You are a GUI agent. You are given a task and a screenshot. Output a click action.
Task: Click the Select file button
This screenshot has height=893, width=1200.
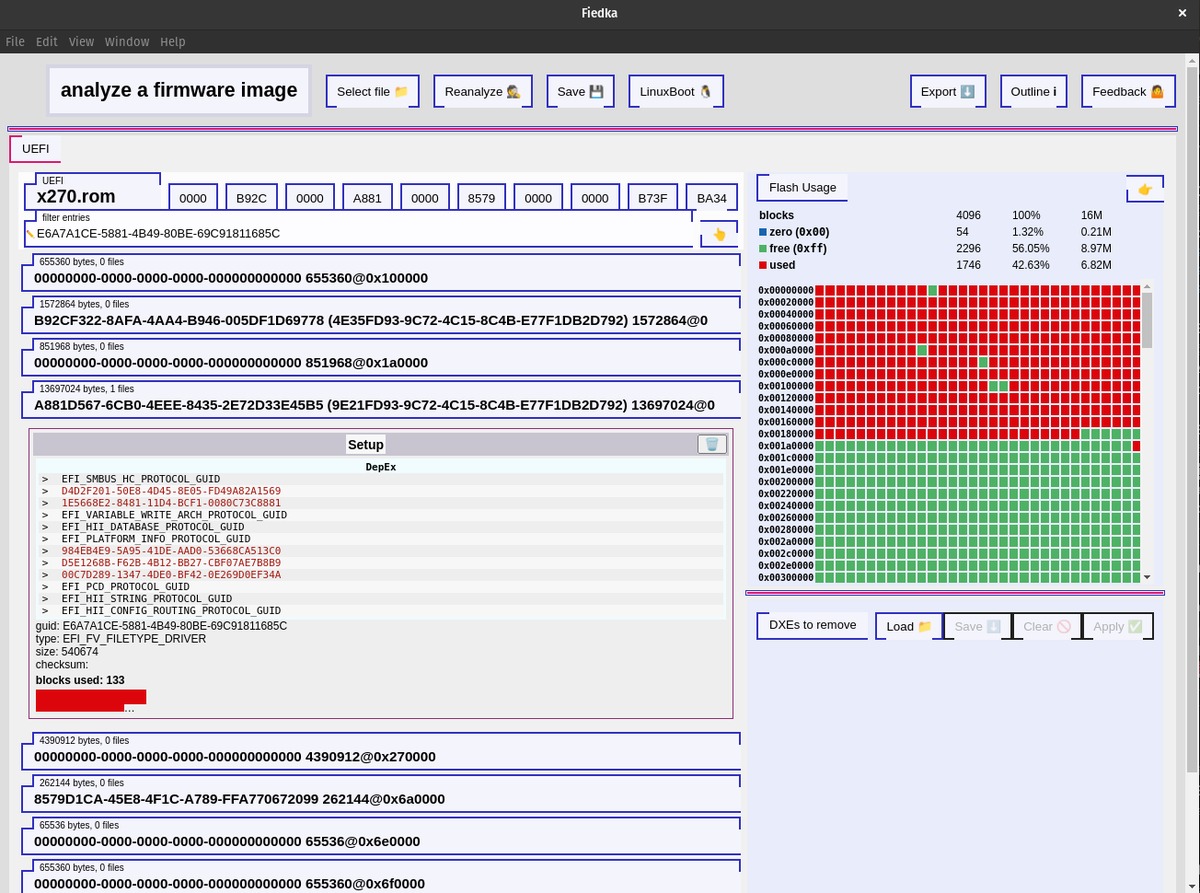[x=373, y=91]
